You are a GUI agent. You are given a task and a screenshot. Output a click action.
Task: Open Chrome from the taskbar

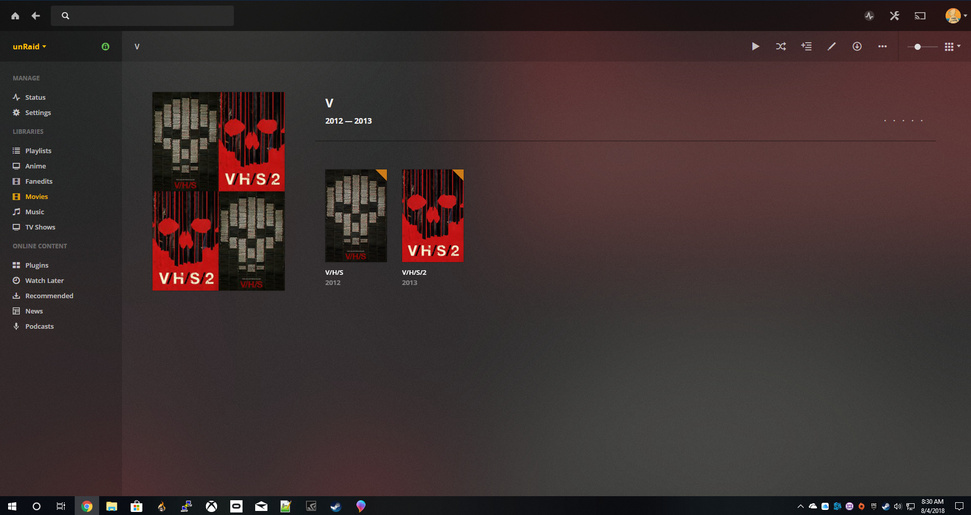click(x=87, y=506)
